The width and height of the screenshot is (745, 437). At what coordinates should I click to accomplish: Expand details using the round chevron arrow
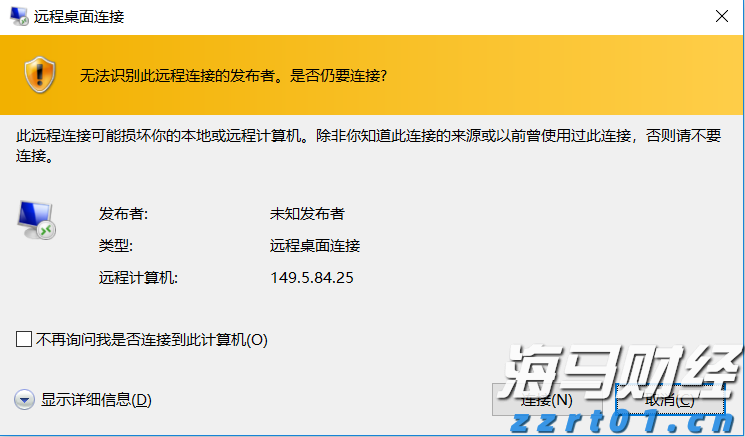[x=25, y=400]
